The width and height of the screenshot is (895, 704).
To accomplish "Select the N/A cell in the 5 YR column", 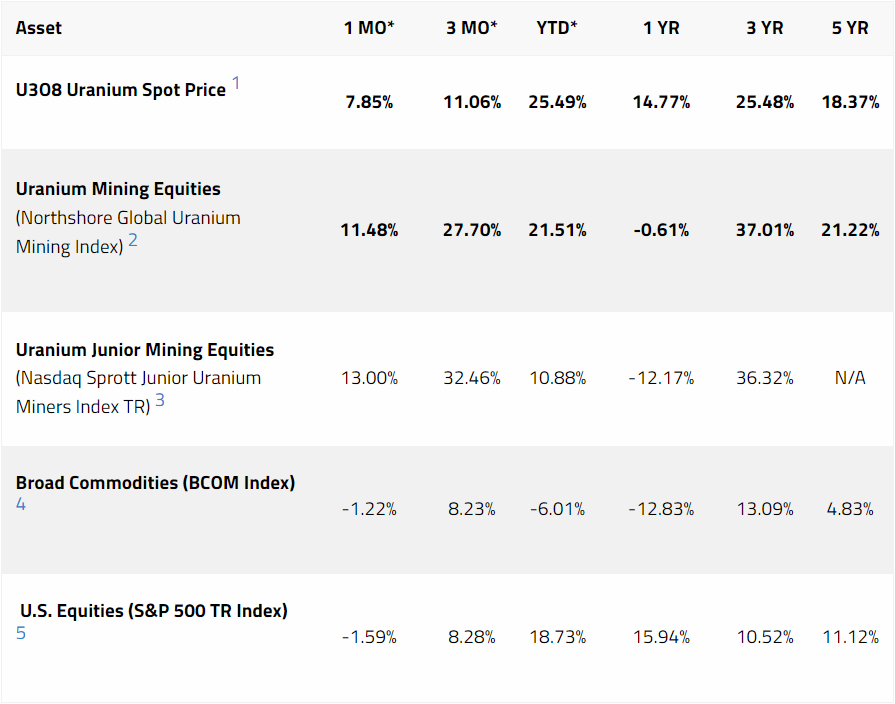I will (850, 378).
